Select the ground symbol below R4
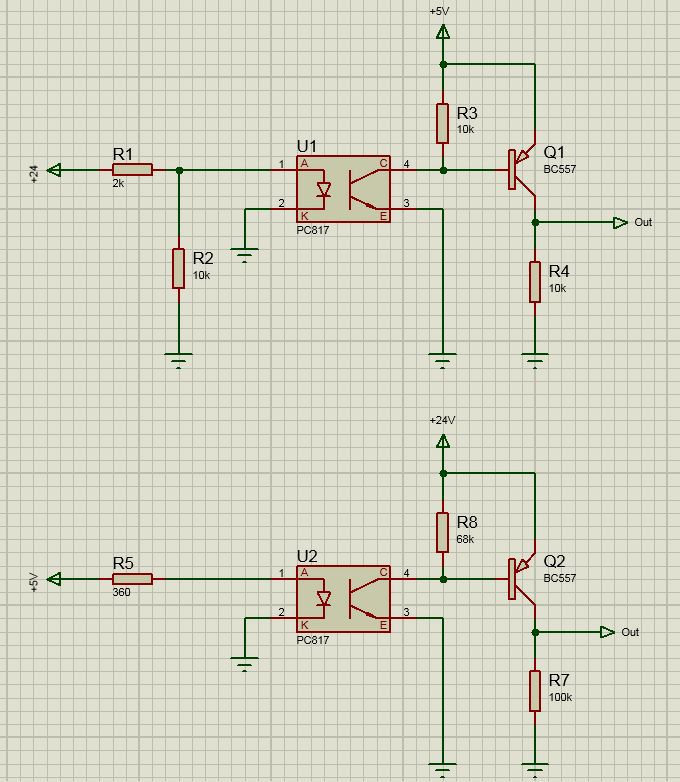 coord(535,361)
